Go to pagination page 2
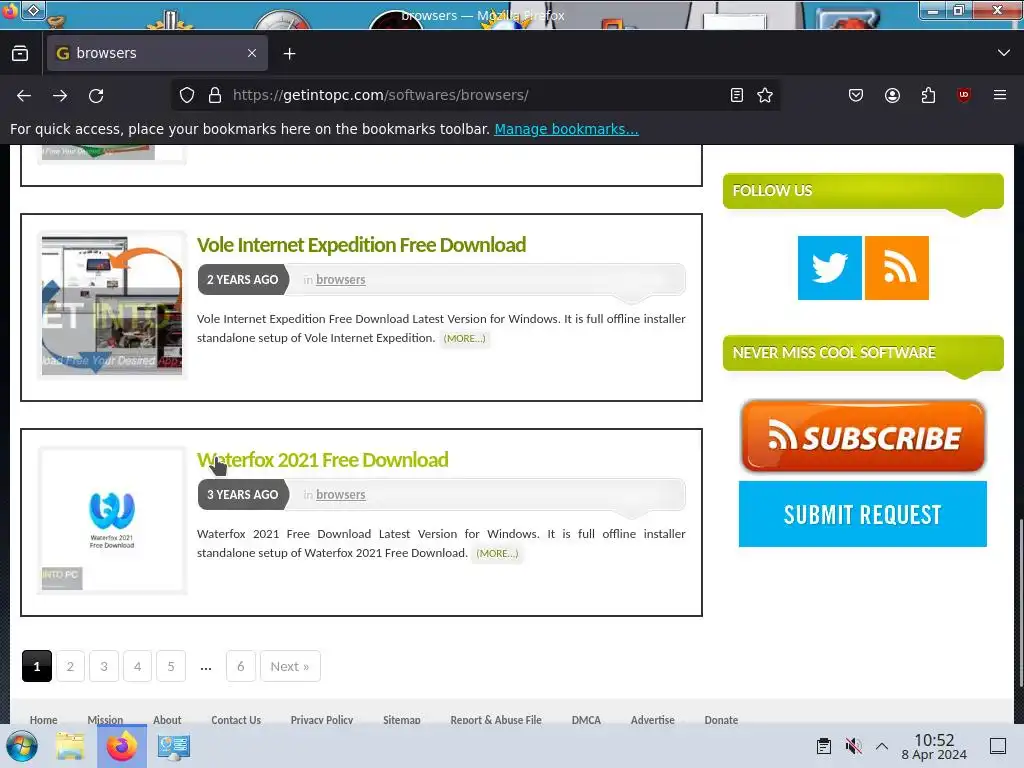This screenshot has width=1024, height=768. click(x=71, y=666)
